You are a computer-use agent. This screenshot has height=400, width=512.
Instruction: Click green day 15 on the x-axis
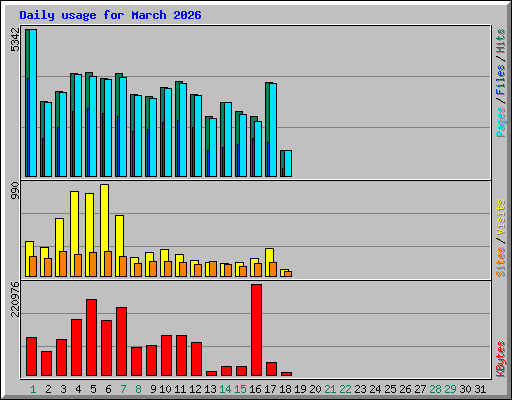pos(240,389)
